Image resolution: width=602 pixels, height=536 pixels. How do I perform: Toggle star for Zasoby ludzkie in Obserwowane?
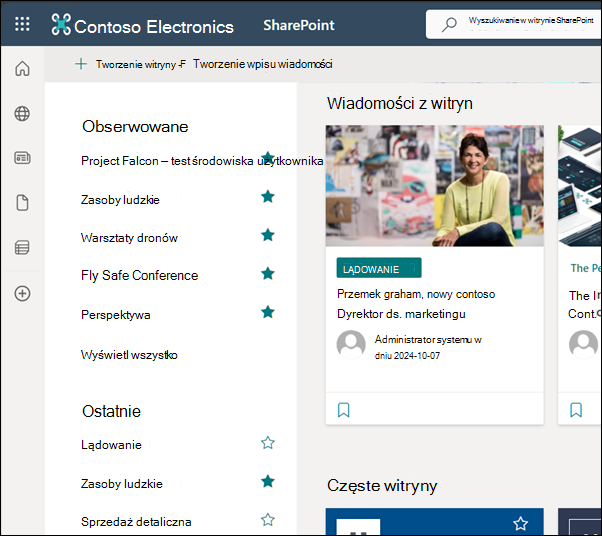tap(268, 196)
